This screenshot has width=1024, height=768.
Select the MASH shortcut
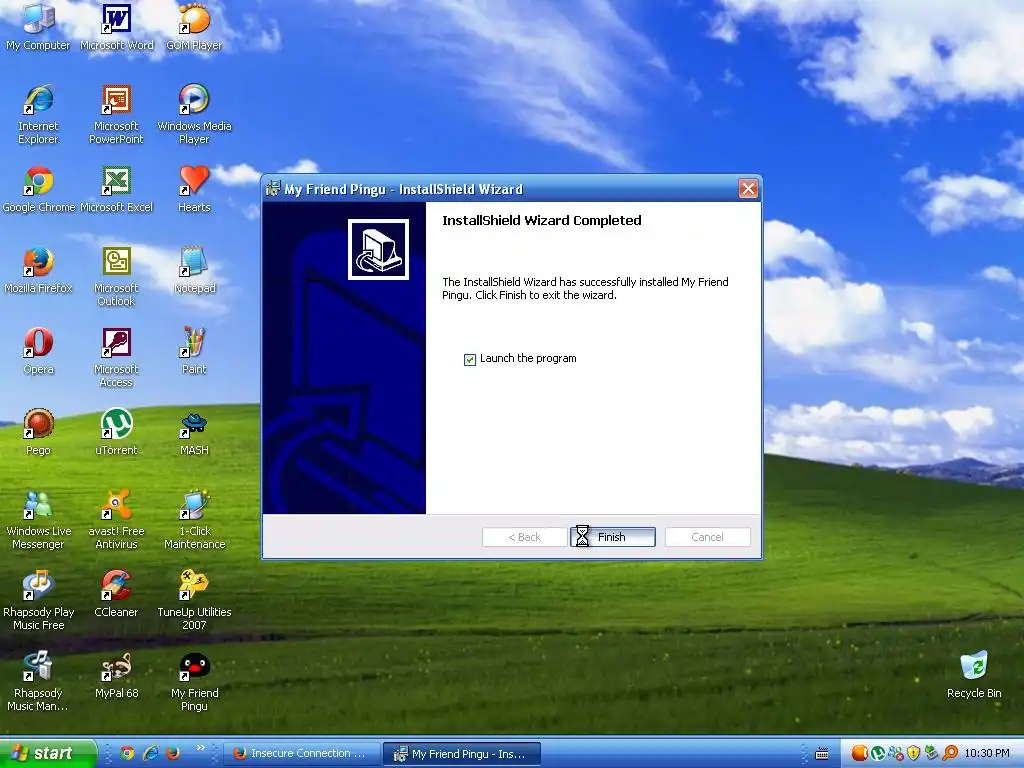194,432
